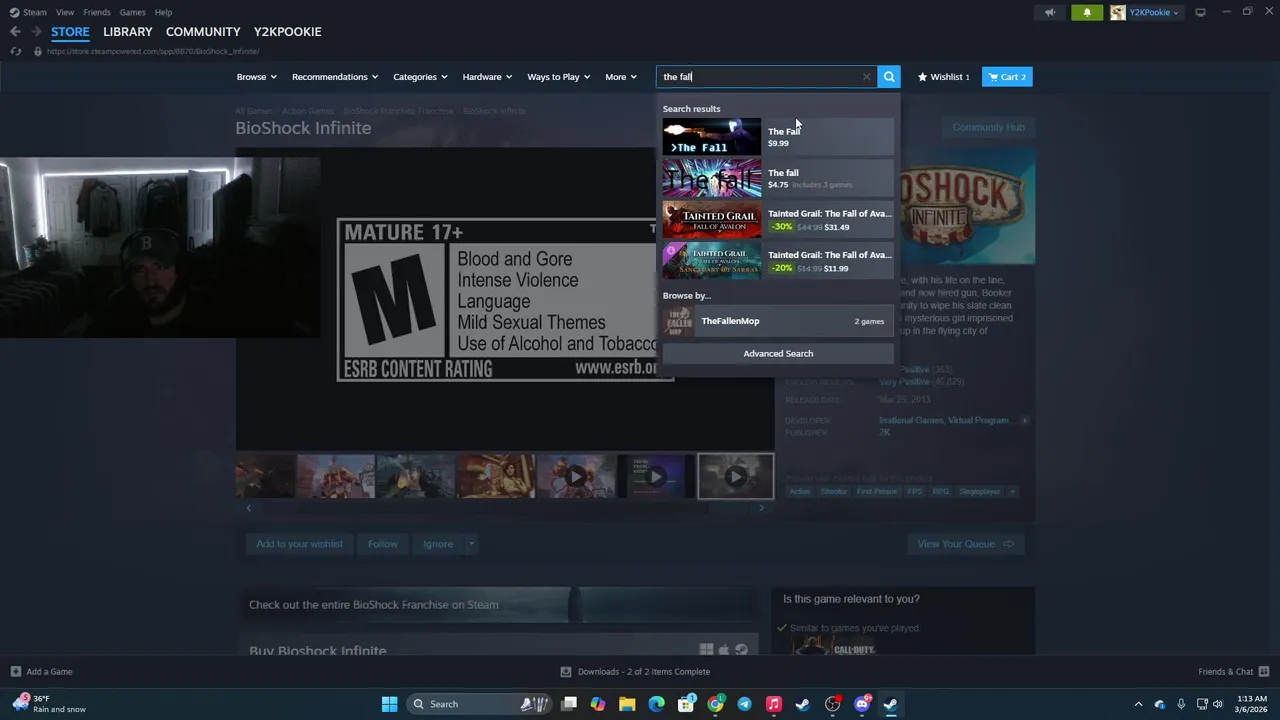Open OBS Studio from the taskbar
Image resolution: width=1280 pixels, height=720 pixels.
pos(832,704)
